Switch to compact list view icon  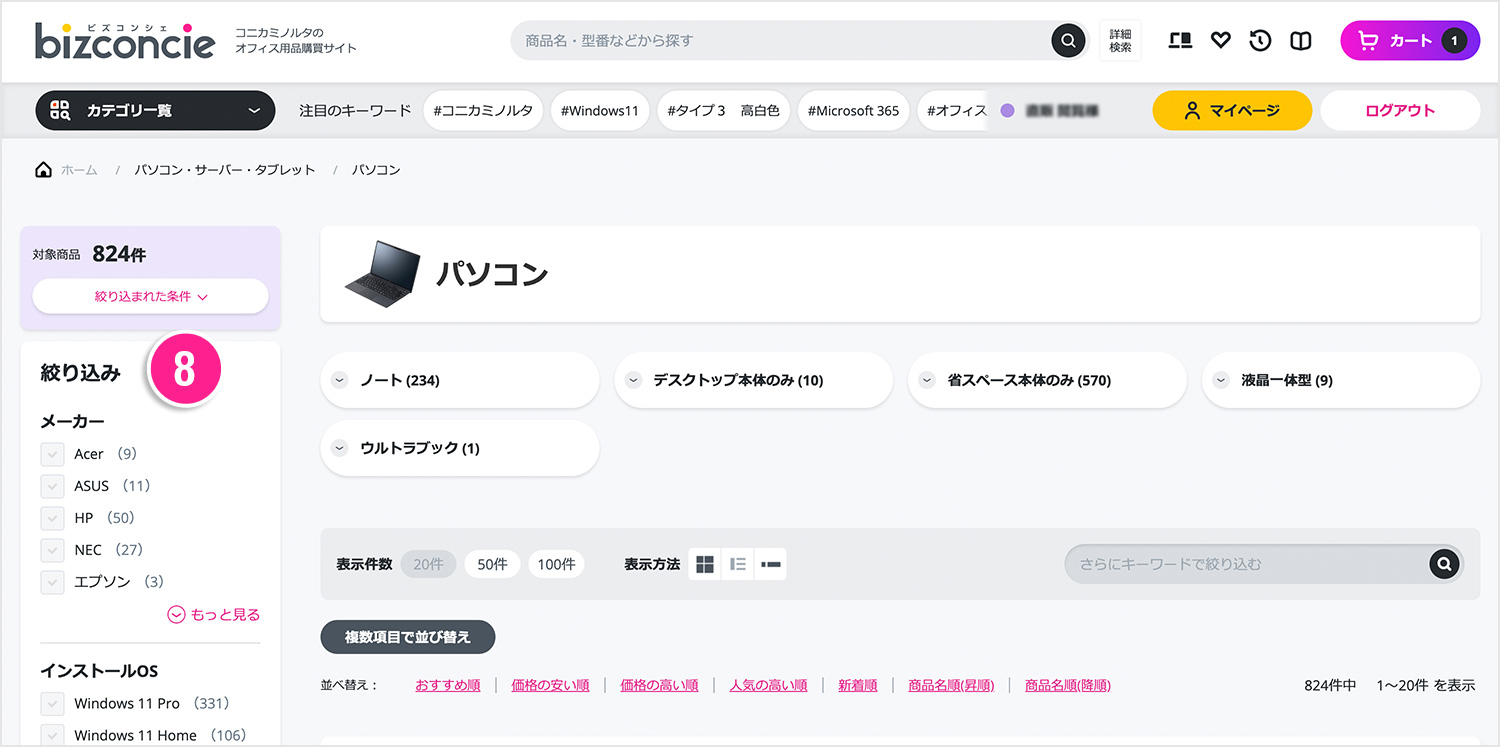click(770, 564)
